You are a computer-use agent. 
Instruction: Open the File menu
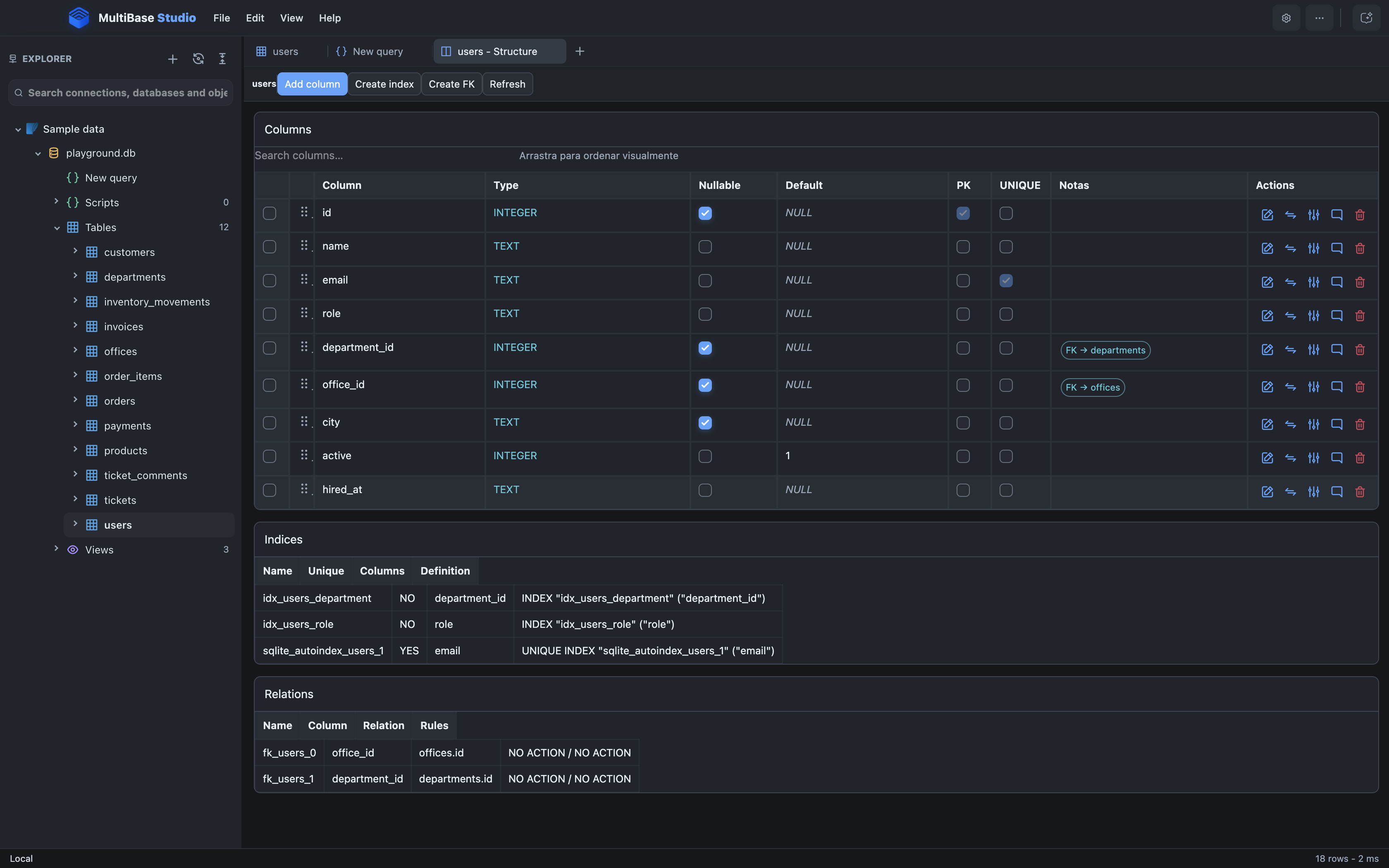(x=222, y=18)
